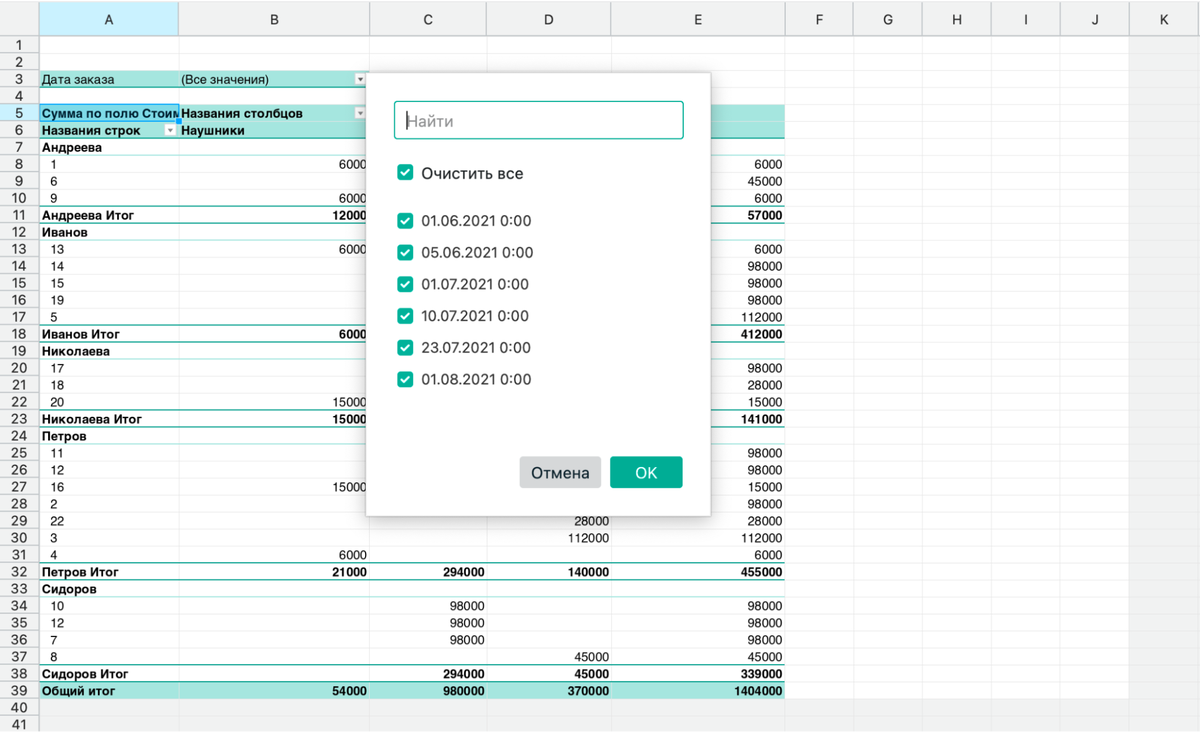Select row 41 header
This screenshot has height=732, width=1200.
pyautogui.click(x=19, y=725)
